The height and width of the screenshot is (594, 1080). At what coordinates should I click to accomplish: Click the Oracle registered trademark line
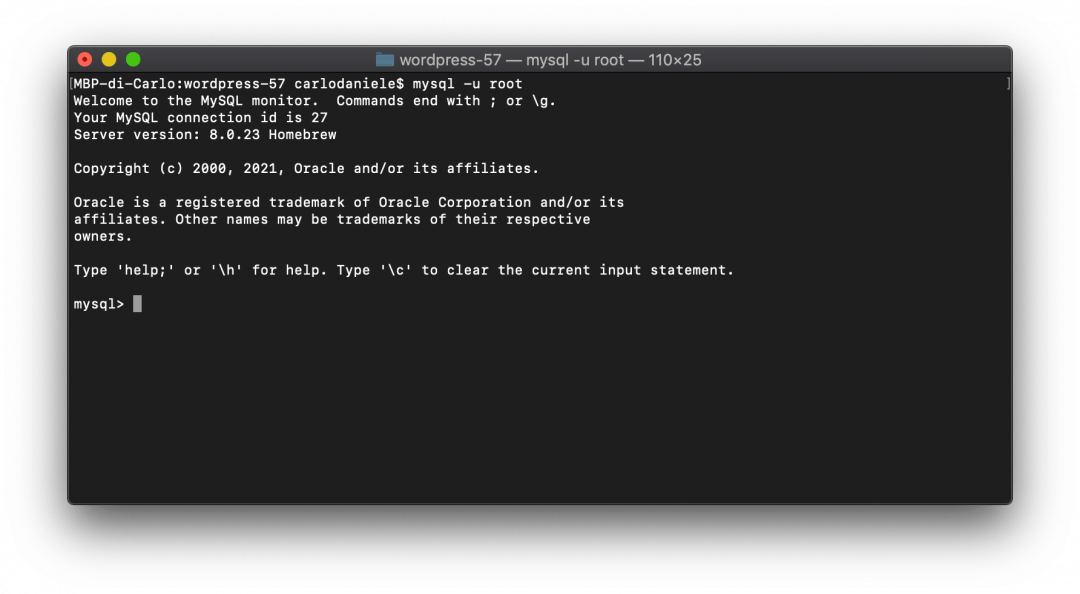pos(348,203)
